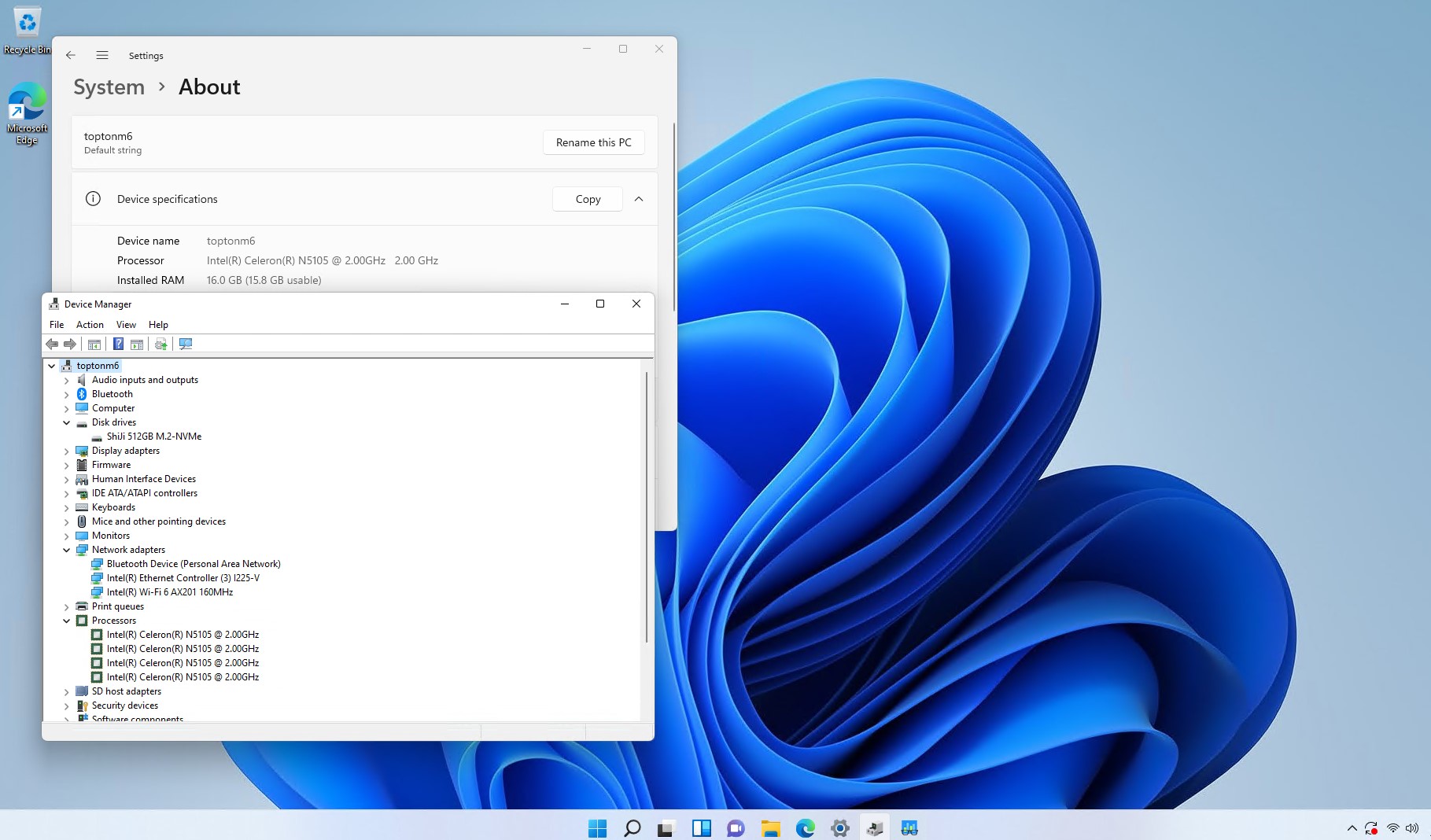
Task: Collapse the Disk drives category
Action: [67, 422]
